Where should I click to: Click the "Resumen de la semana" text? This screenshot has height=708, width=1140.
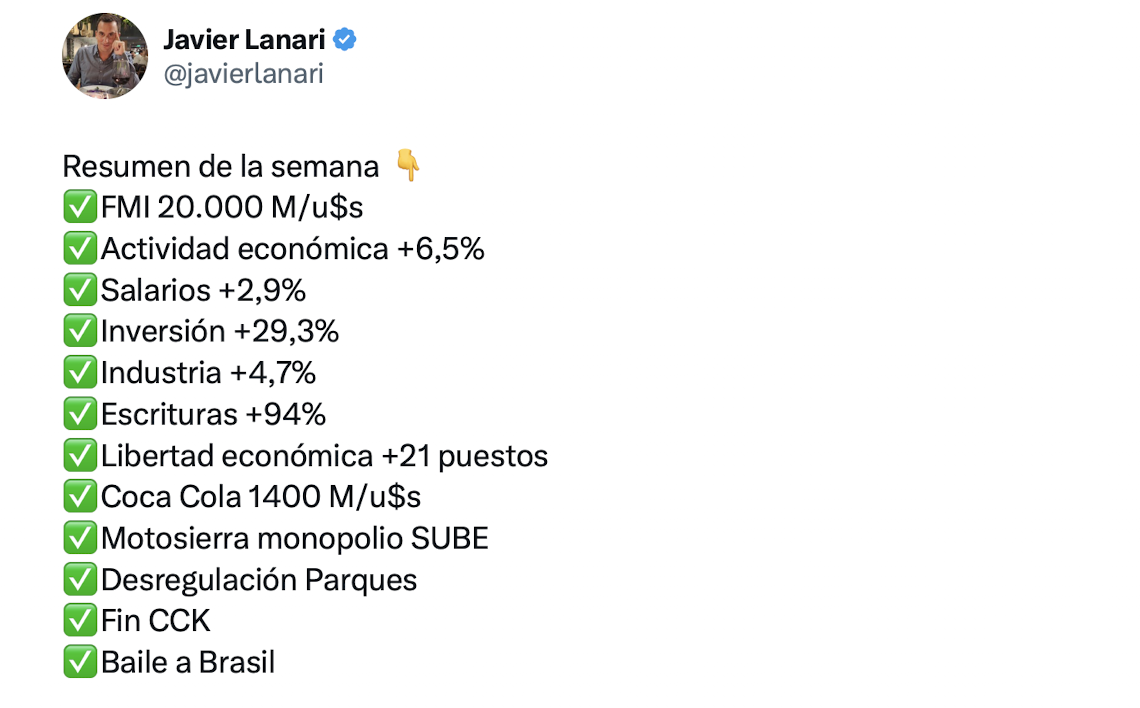pos(221,166)
